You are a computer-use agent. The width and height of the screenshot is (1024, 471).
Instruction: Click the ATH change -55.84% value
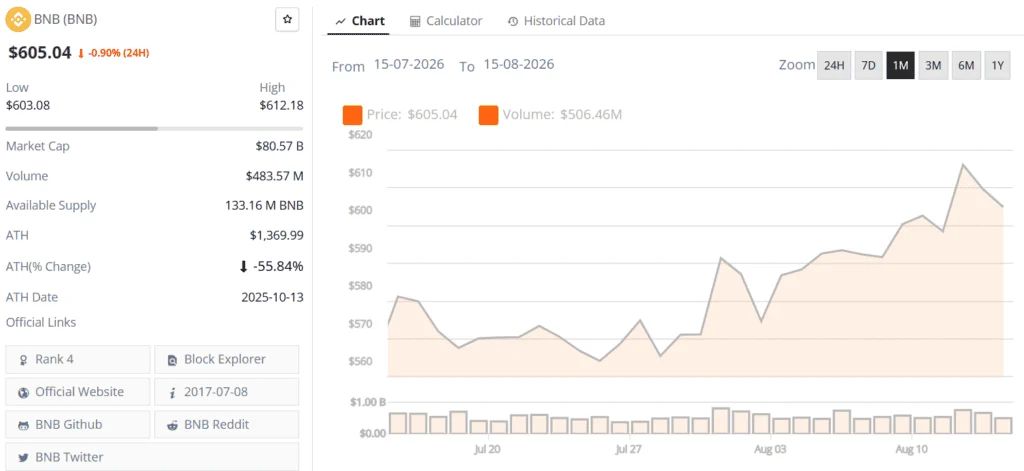click(271, 267)
